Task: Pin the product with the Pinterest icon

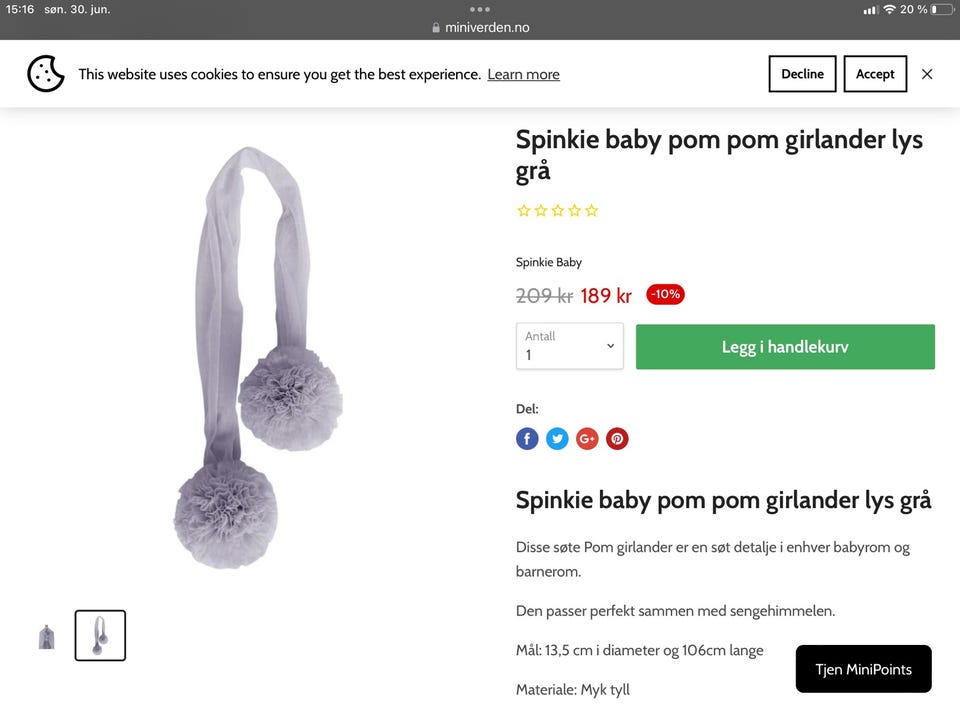Action: 617,438
